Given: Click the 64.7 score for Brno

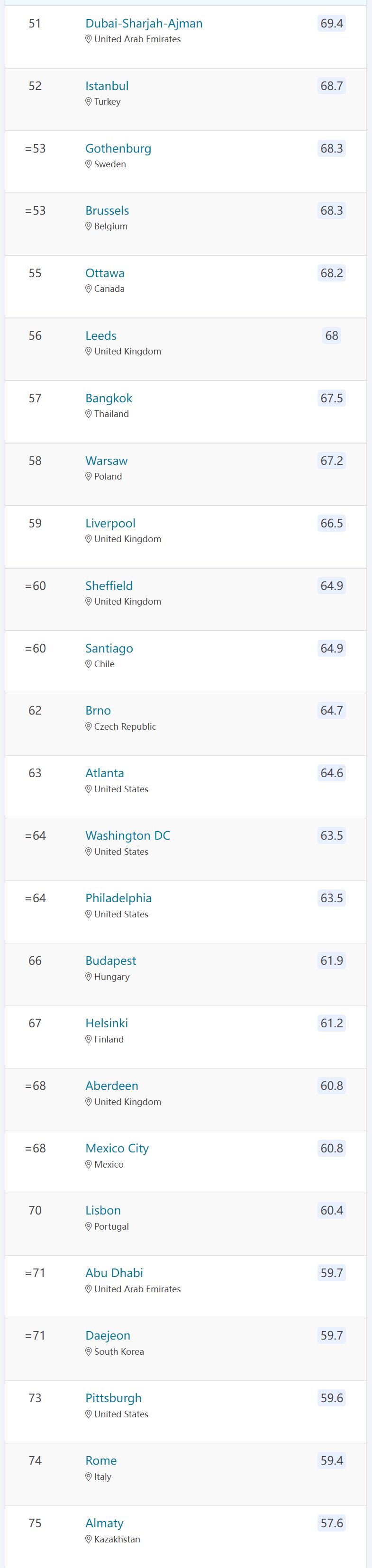Looking at the screenshot, I should tap(331, 711).
